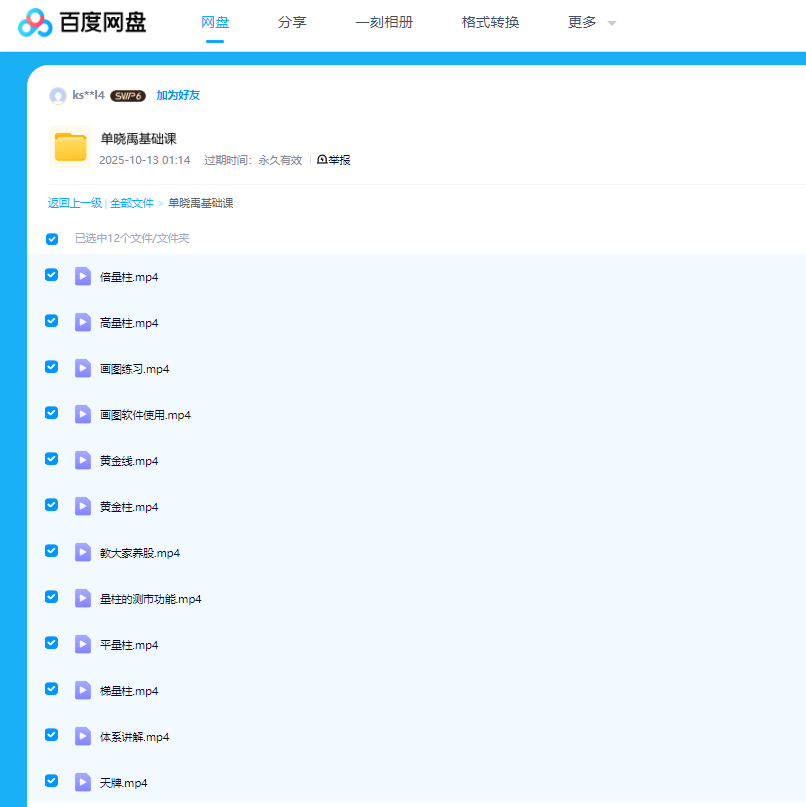806x807 pixels.
Task: Uncheck the select-all files checkbox
Action: [51, 239]
